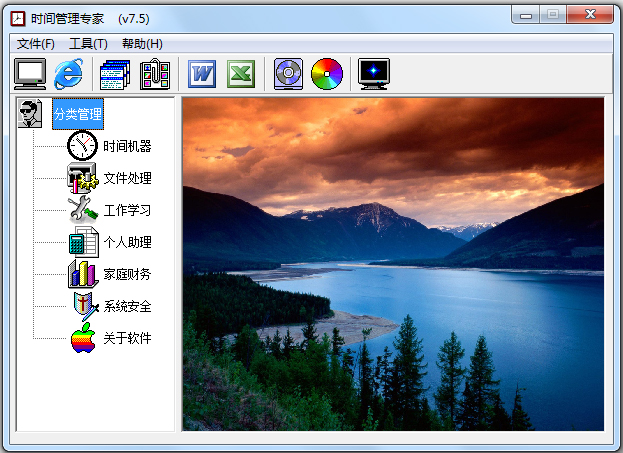Open the Word document toolbar icon
Image resolution: width=623 pixels, height=453 pixels.
(x=202, y=74)
